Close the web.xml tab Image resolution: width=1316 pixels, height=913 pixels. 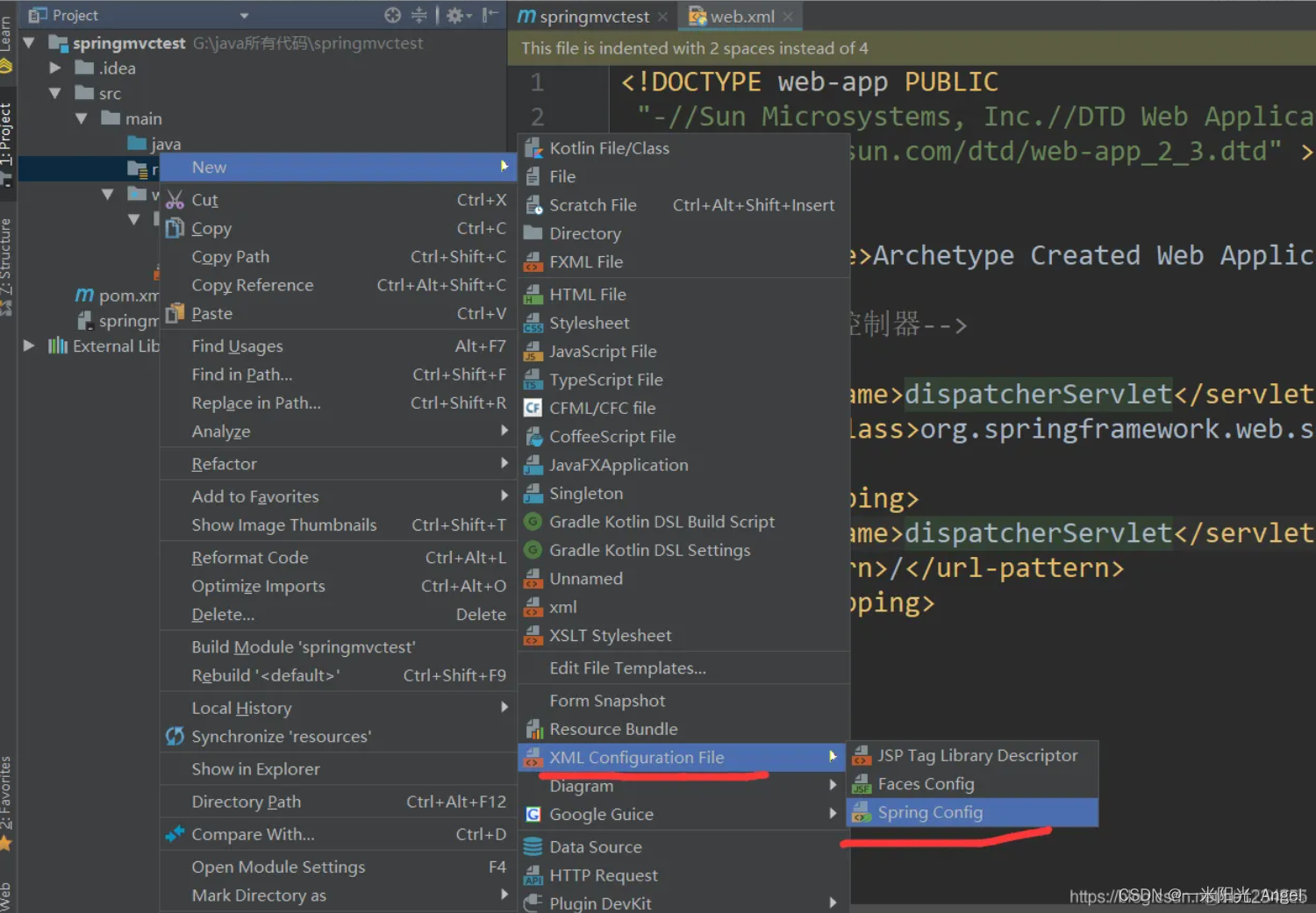coord(788,17)
